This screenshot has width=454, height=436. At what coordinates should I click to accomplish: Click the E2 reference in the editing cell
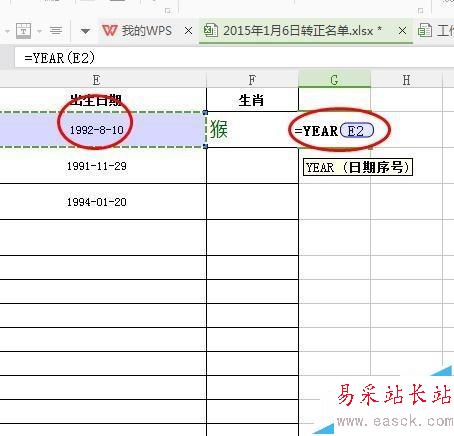pyautogui.click(x=357, y=131)
